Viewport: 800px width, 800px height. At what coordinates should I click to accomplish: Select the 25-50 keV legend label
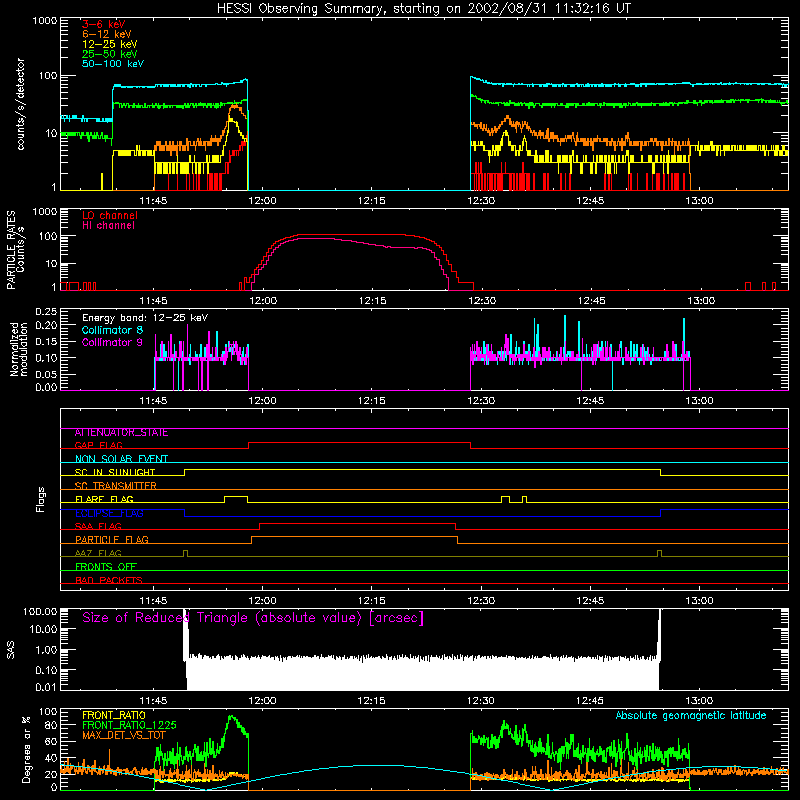pos(110,54)
